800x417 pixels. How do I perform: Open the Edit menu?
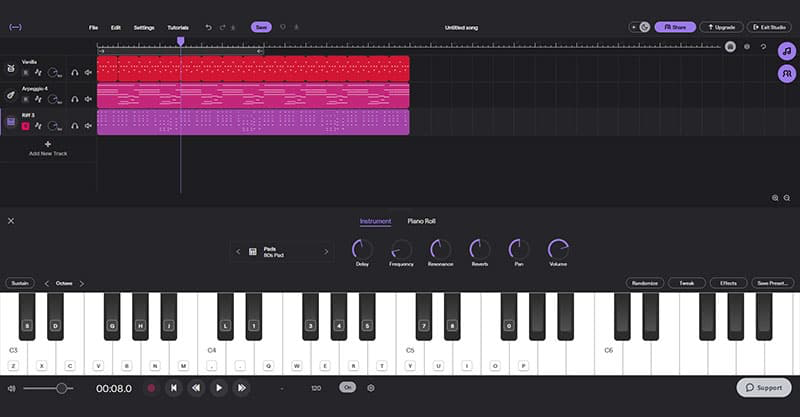tap(116, 28)
